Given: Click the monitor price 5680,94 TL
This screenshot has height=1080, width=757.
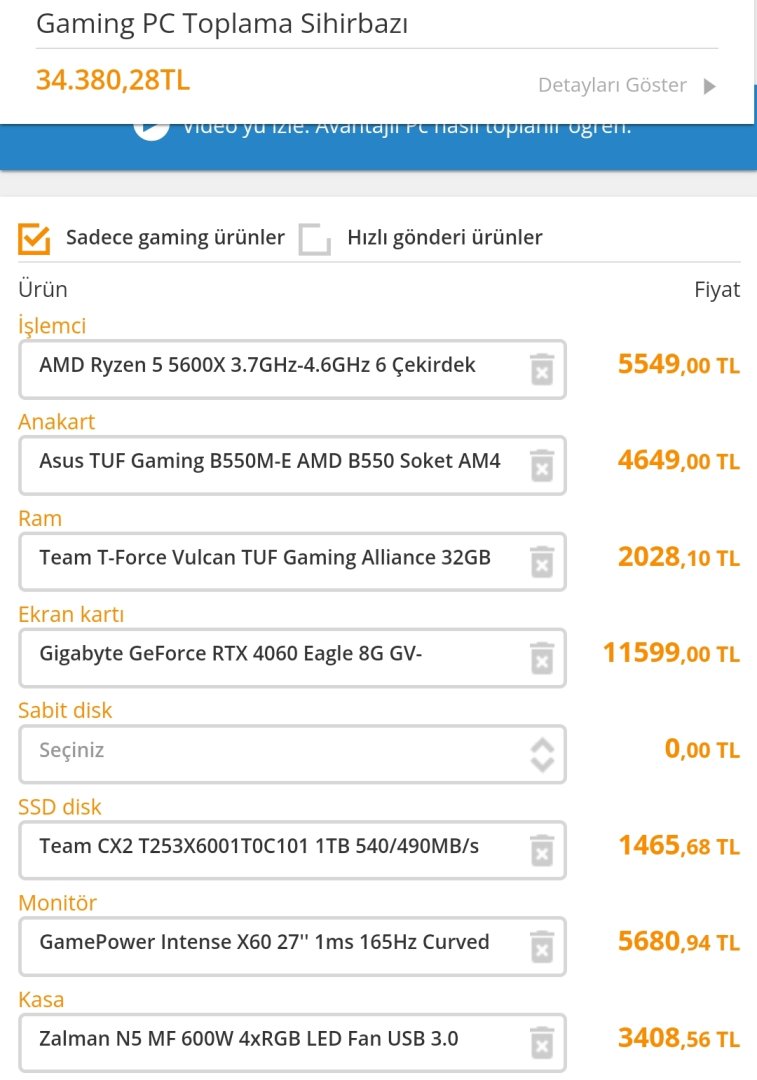Looking at the screenshot, I should (678, 942).
